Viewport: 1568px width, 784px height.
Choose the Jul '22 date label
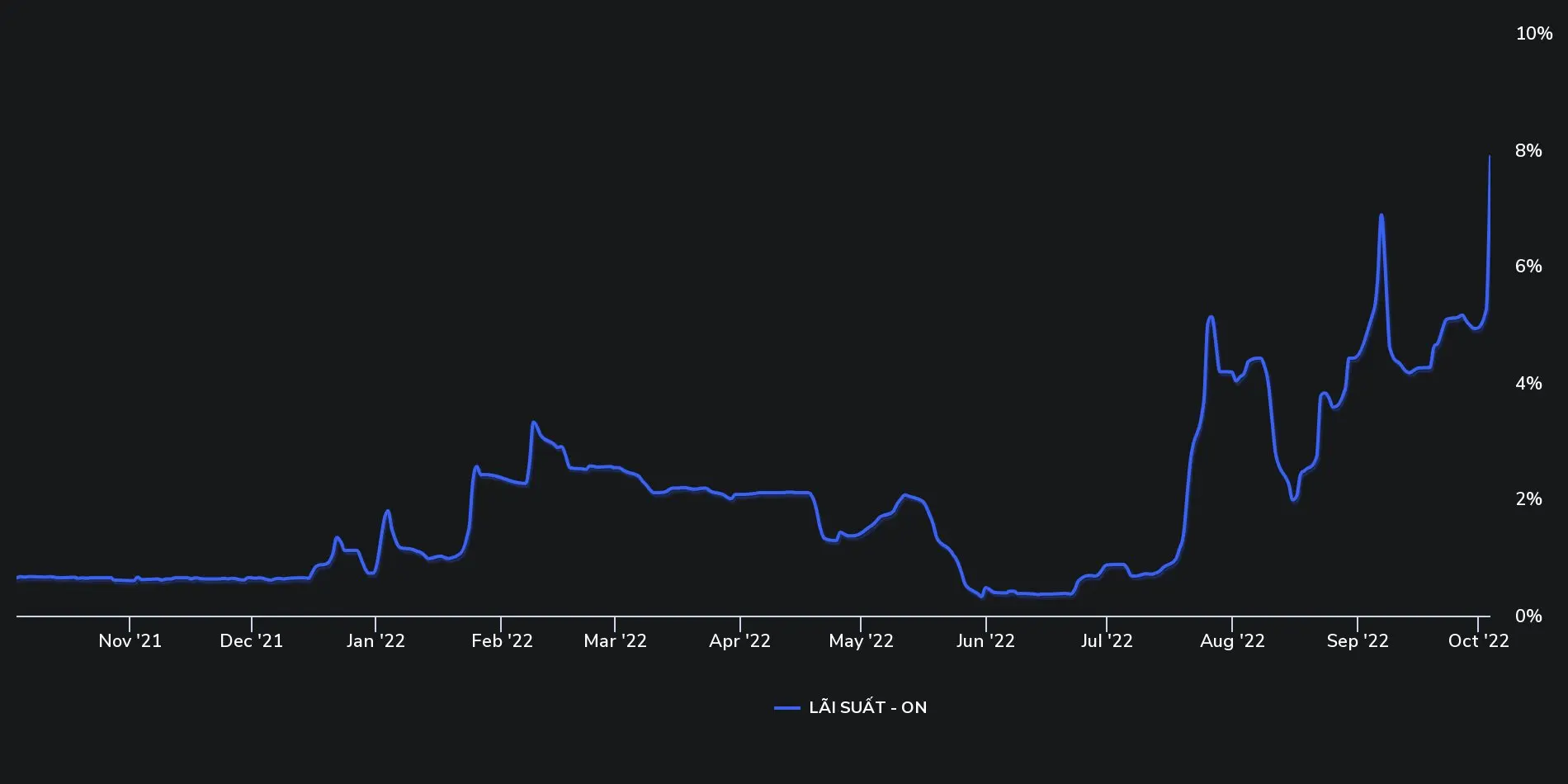coord(1107,641)
